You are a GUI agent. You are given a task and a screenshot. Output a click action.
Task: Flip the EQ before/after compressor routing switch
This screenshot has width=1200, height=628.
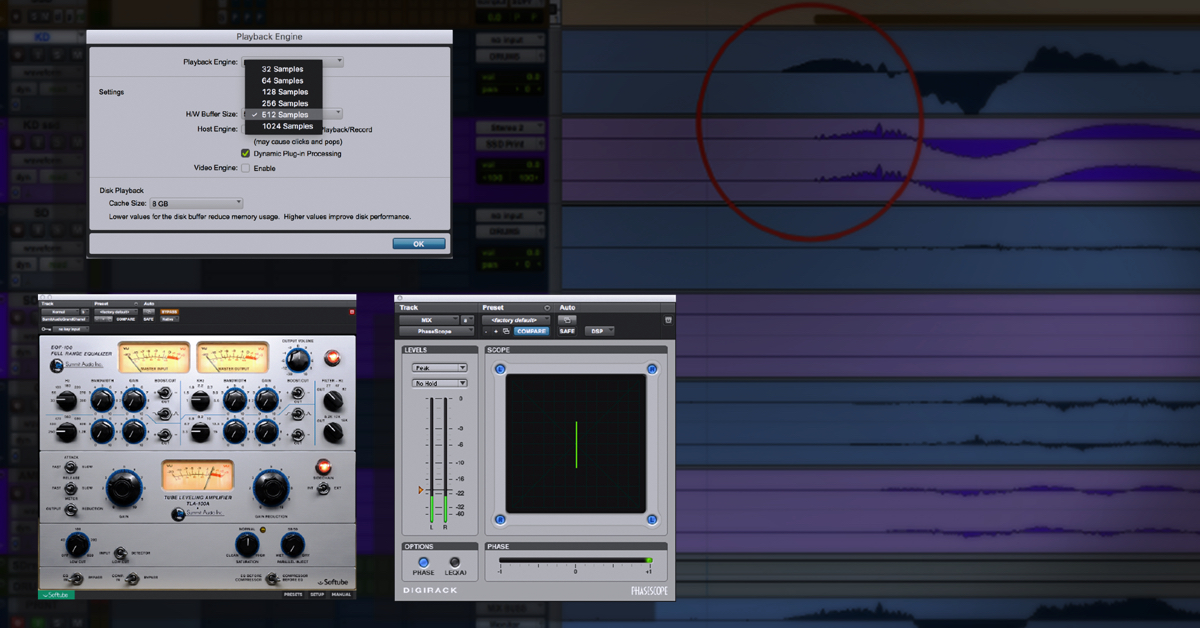click(271, 578)
